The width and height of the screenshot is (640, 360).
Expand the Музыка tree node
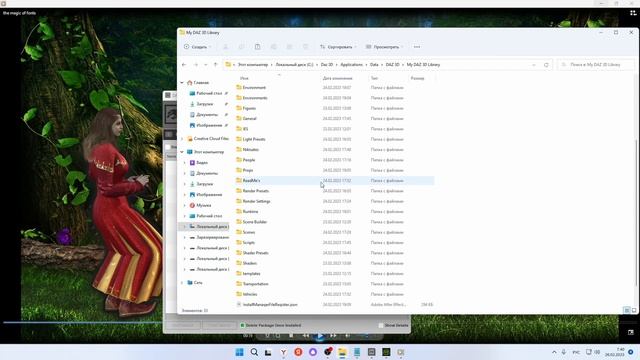[184, 205]
